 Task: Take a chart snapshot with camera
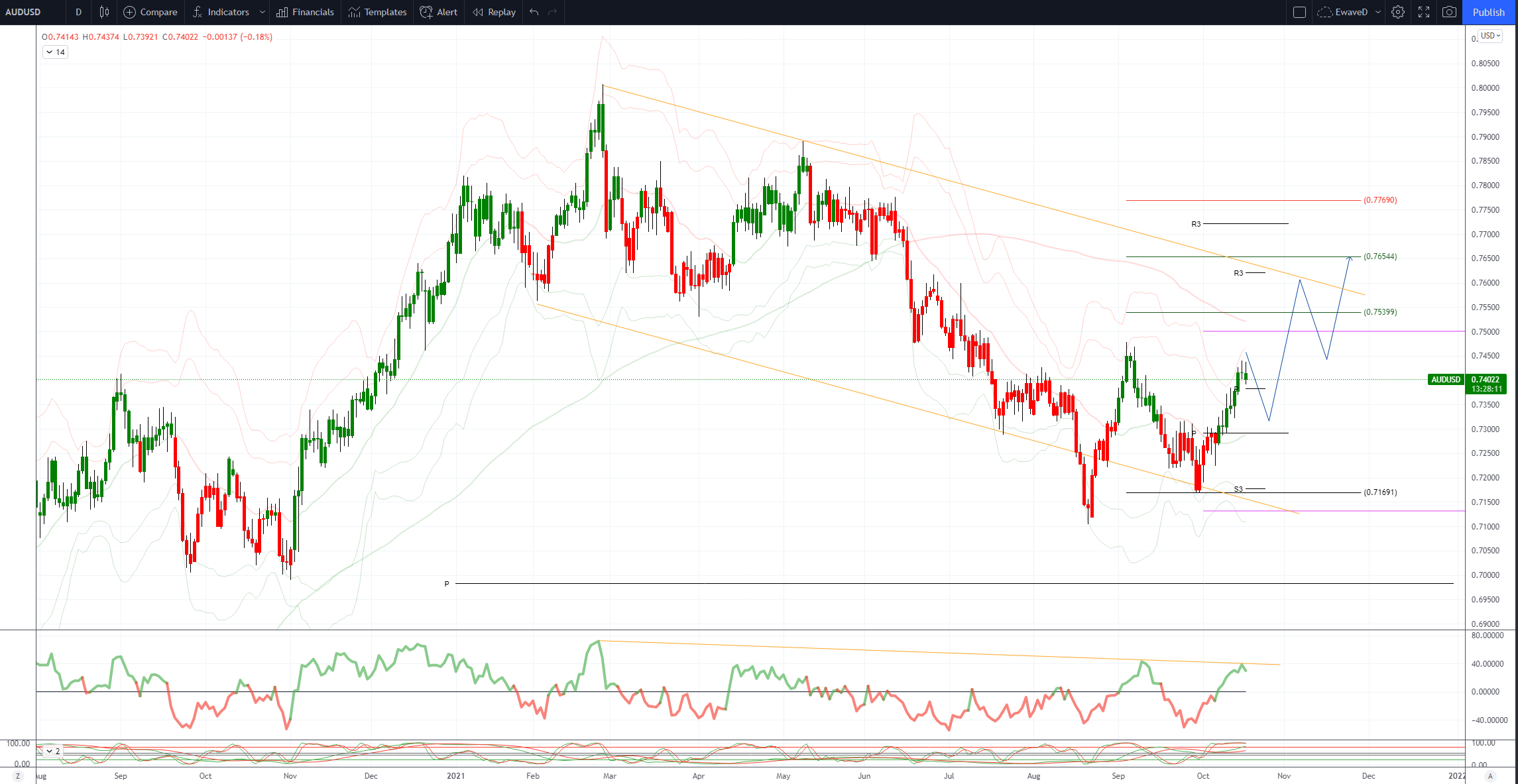[x=1450, y=12]
